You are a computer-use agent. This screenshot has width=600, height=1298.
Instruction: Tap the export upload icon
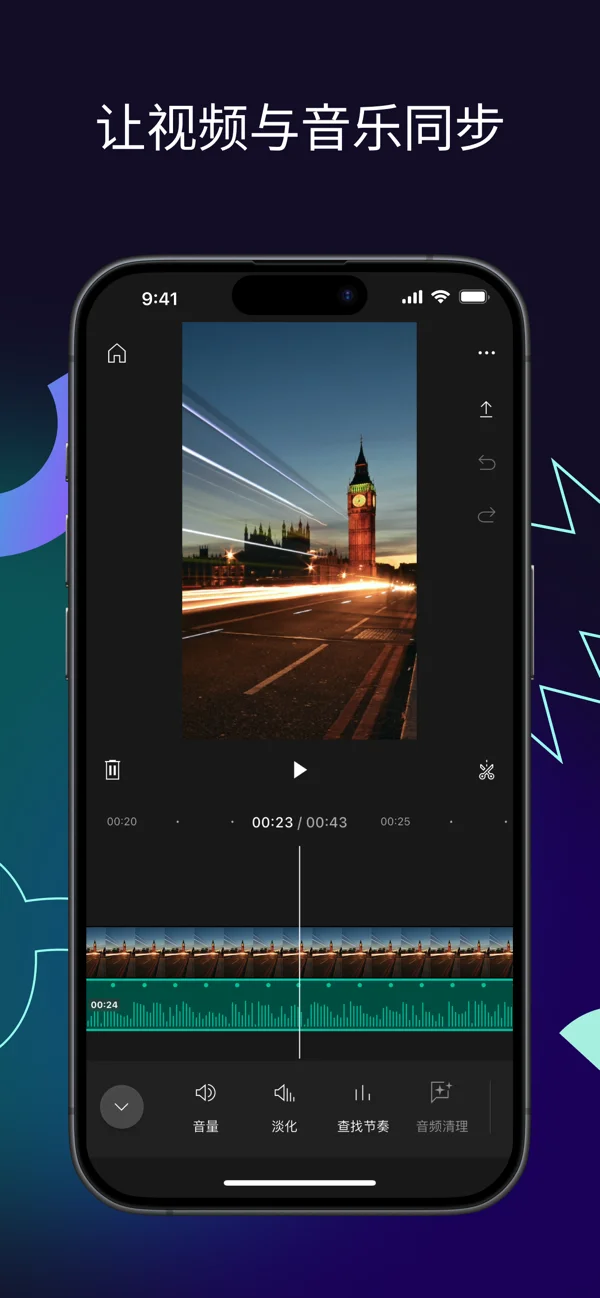486,409
